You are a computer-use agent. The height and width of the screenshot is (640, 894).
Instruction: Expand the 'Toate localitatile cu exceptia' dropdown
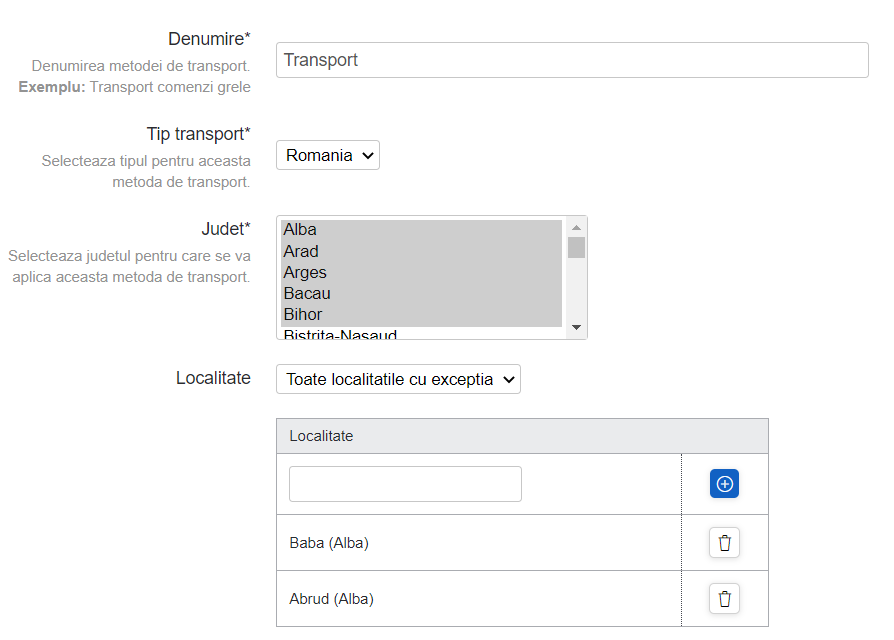398,379
